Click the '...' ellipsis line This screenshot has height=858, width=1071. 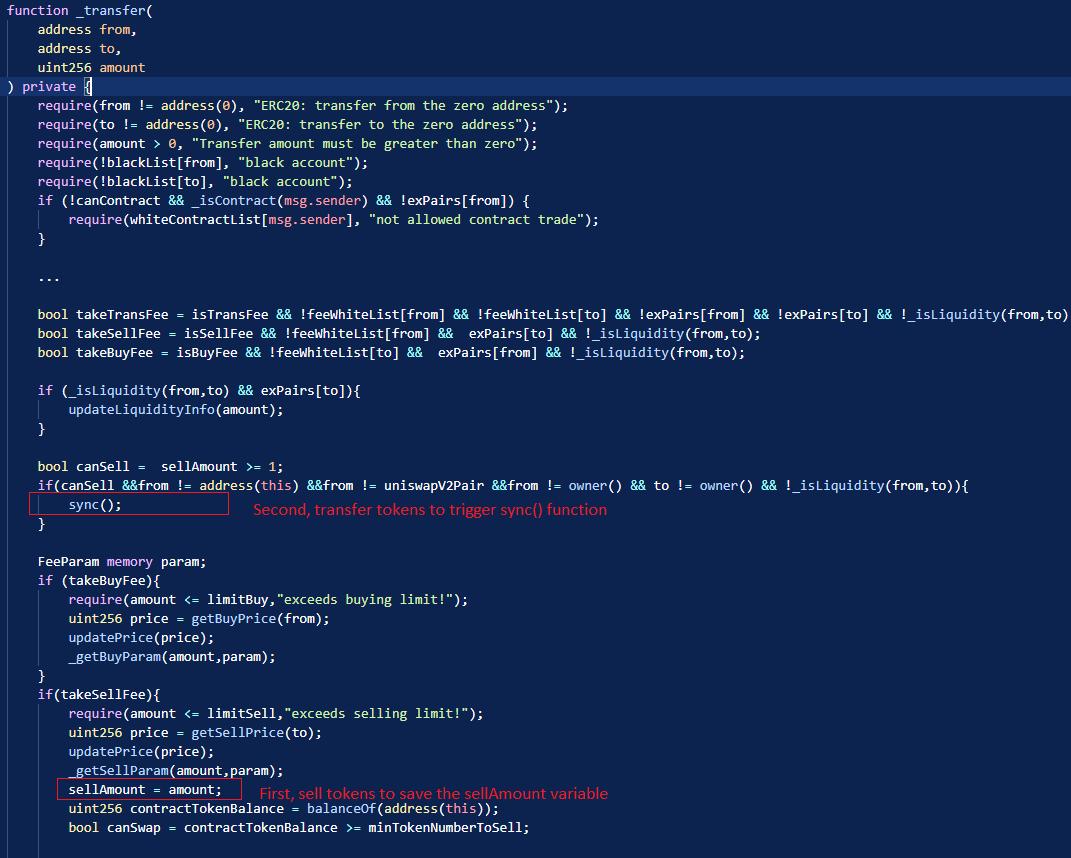click(48, 277)
